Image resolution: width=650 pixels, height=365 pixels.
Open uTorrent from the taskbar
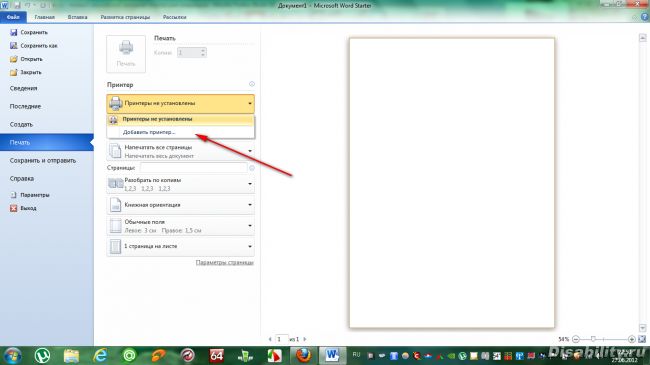[42, 355]
